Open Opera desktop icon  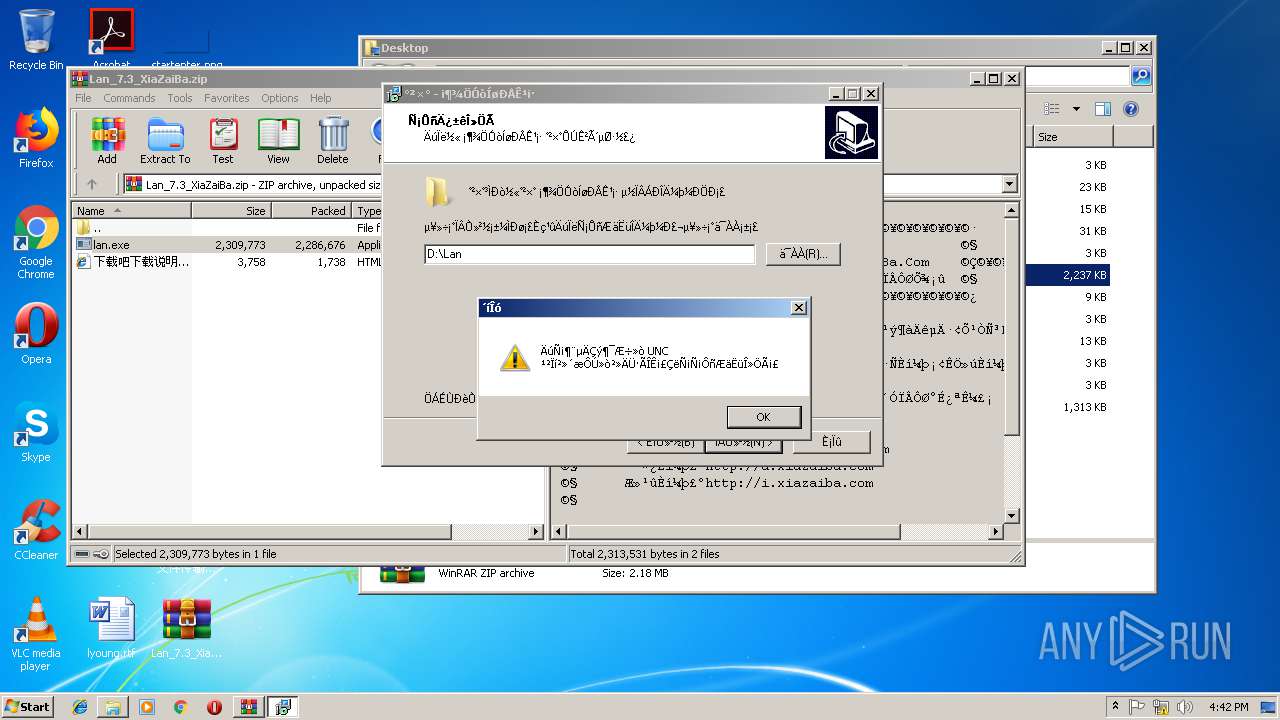[36, 334]
